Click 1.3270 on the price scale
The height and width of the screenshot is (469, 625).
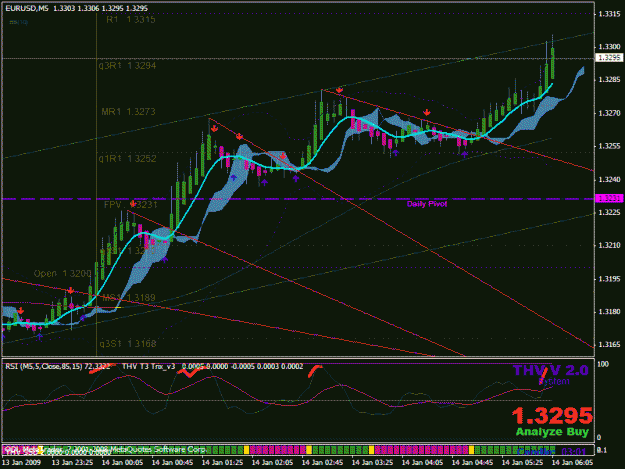[x=609, y=114]
